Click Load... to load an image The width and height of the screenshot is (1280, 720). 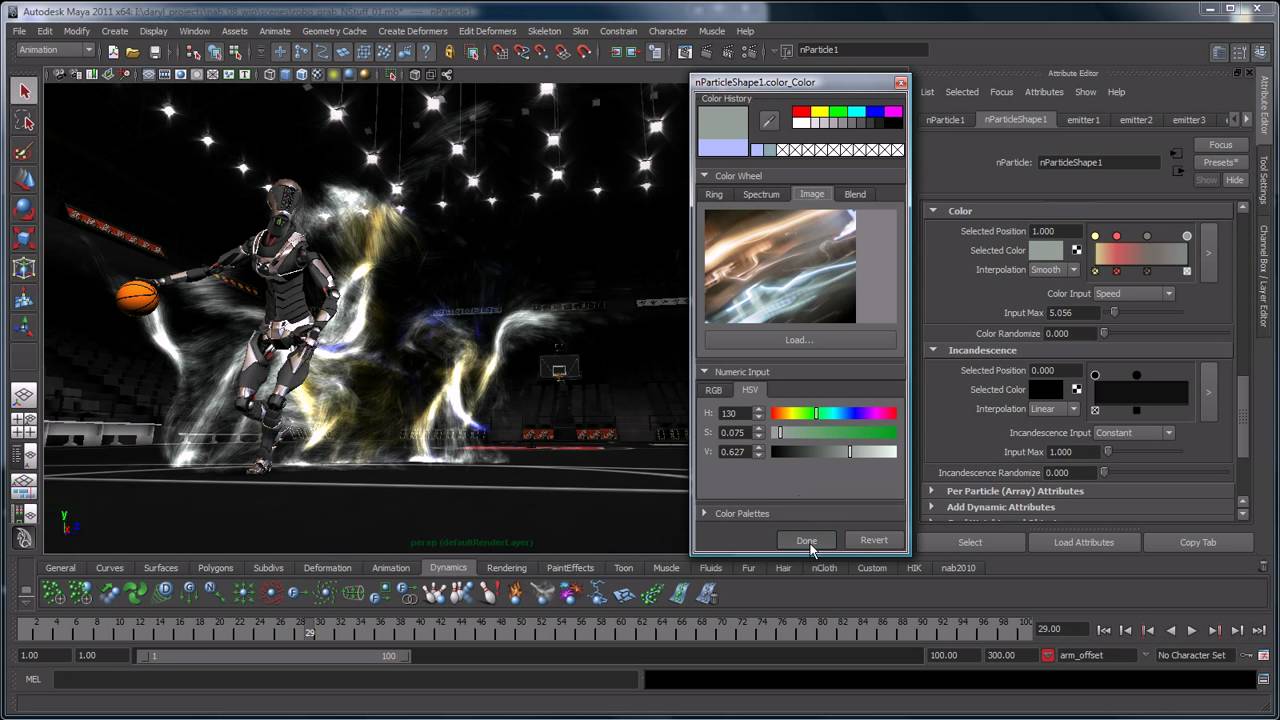click(799, 340)
